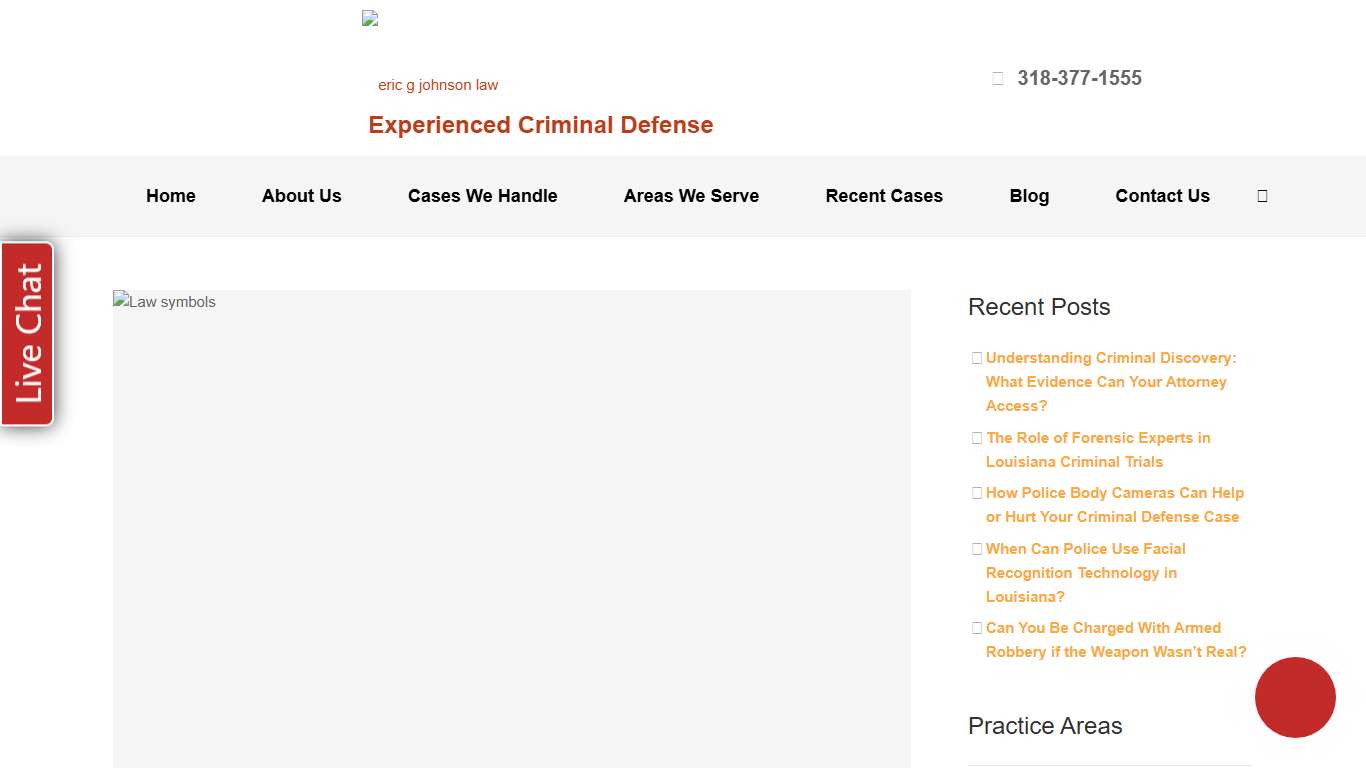
Task: Click bullet icon beside Forensic Experts post
Action: 977,438
